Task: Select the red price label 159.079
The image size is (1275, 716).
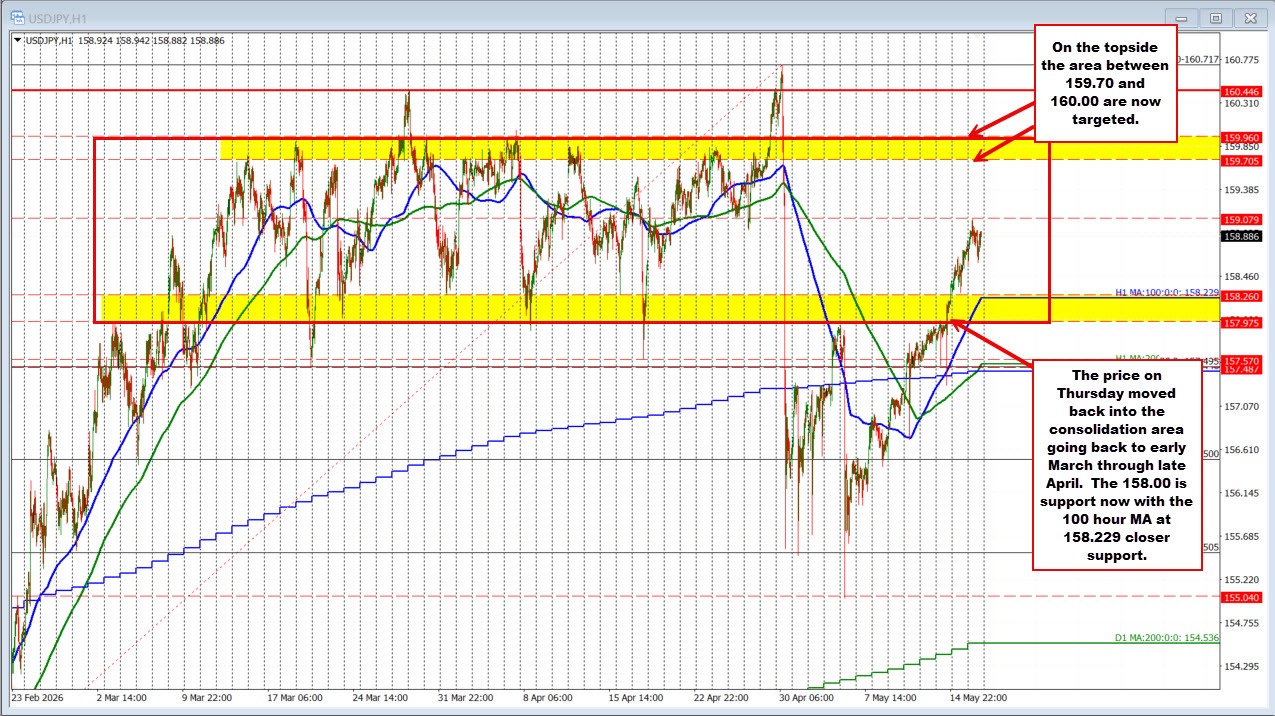Action: pyautogui.click(x=1240, y=219)
